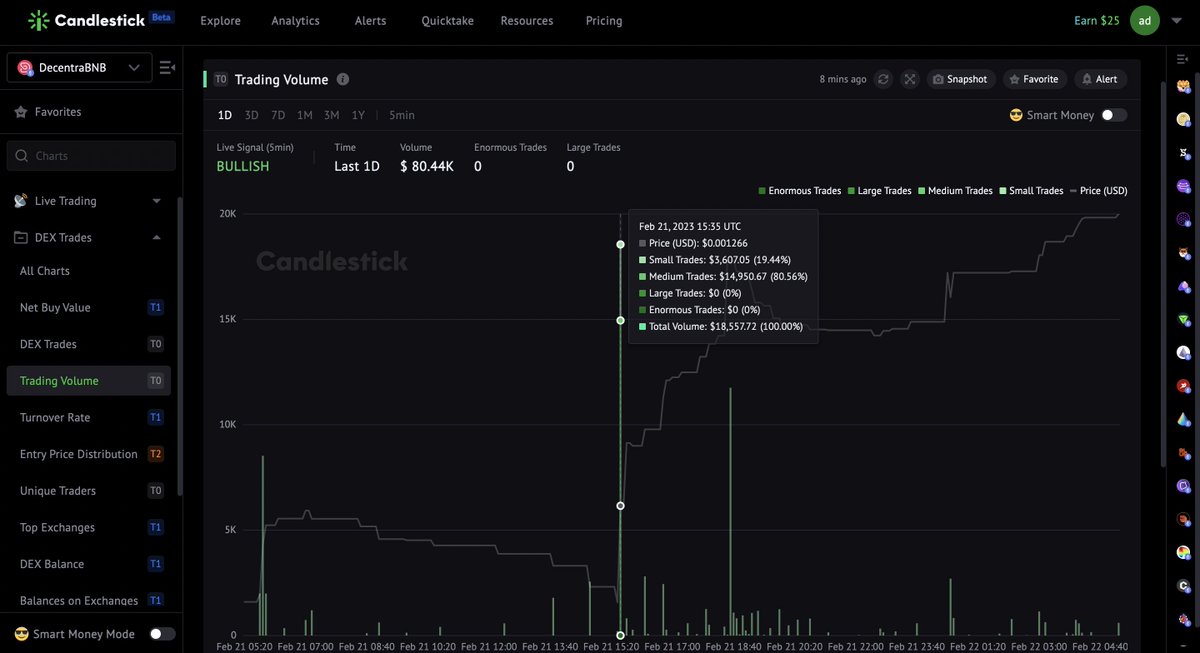
Task: Toggle Price (USD) legend line
Action: pos(1097,190)
